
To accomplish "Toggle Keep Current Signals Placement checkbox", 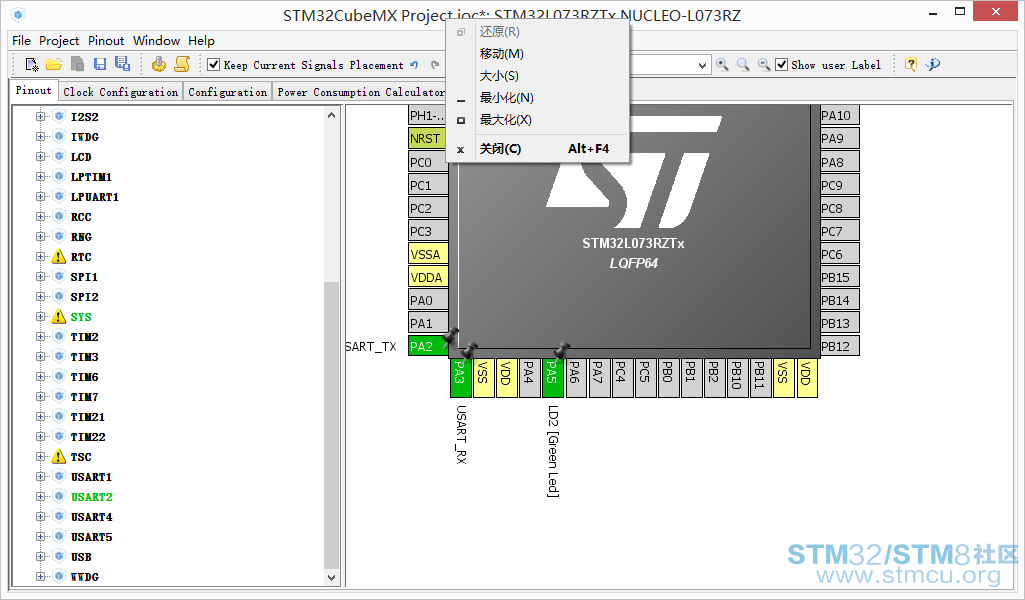I will (213, 65).
